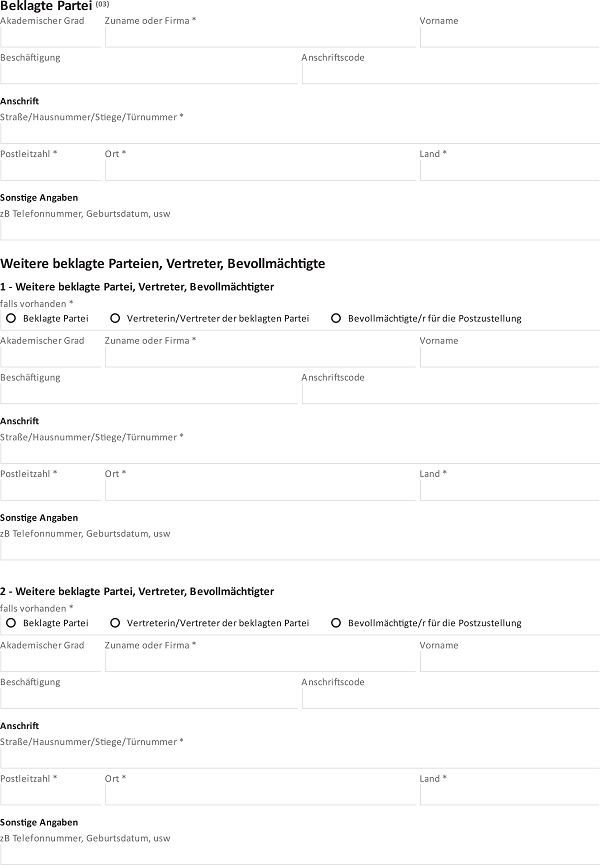Choose 'Vertreterin/Vertreter der beklagten Partei' in section 1
600x865 pixels.
(x=115, y=318)
